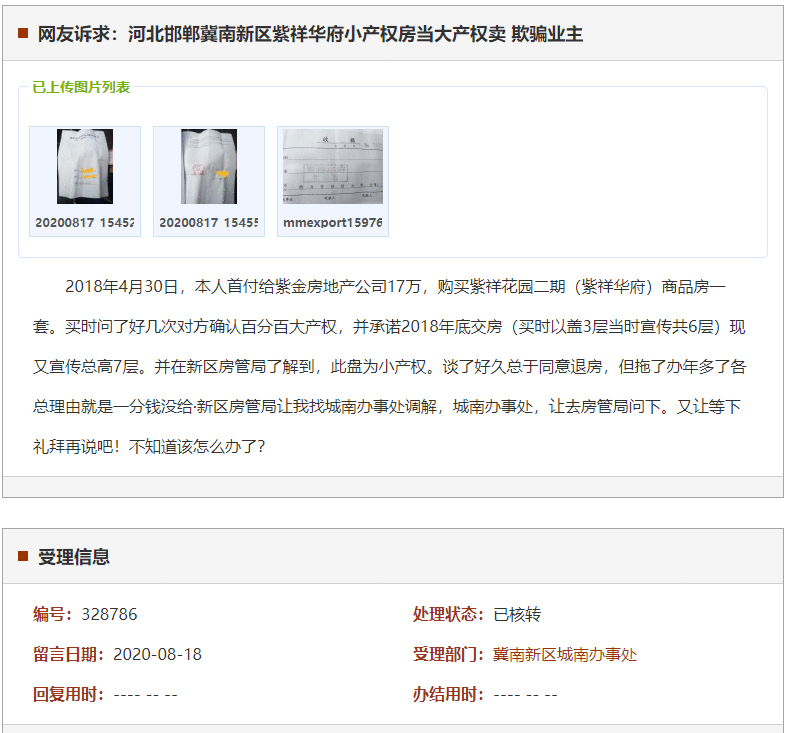The height and width of the screenshot is (733, 788).
Task: Open the 冀南新区城南办事处 department link
Action: tap(564, 654)
